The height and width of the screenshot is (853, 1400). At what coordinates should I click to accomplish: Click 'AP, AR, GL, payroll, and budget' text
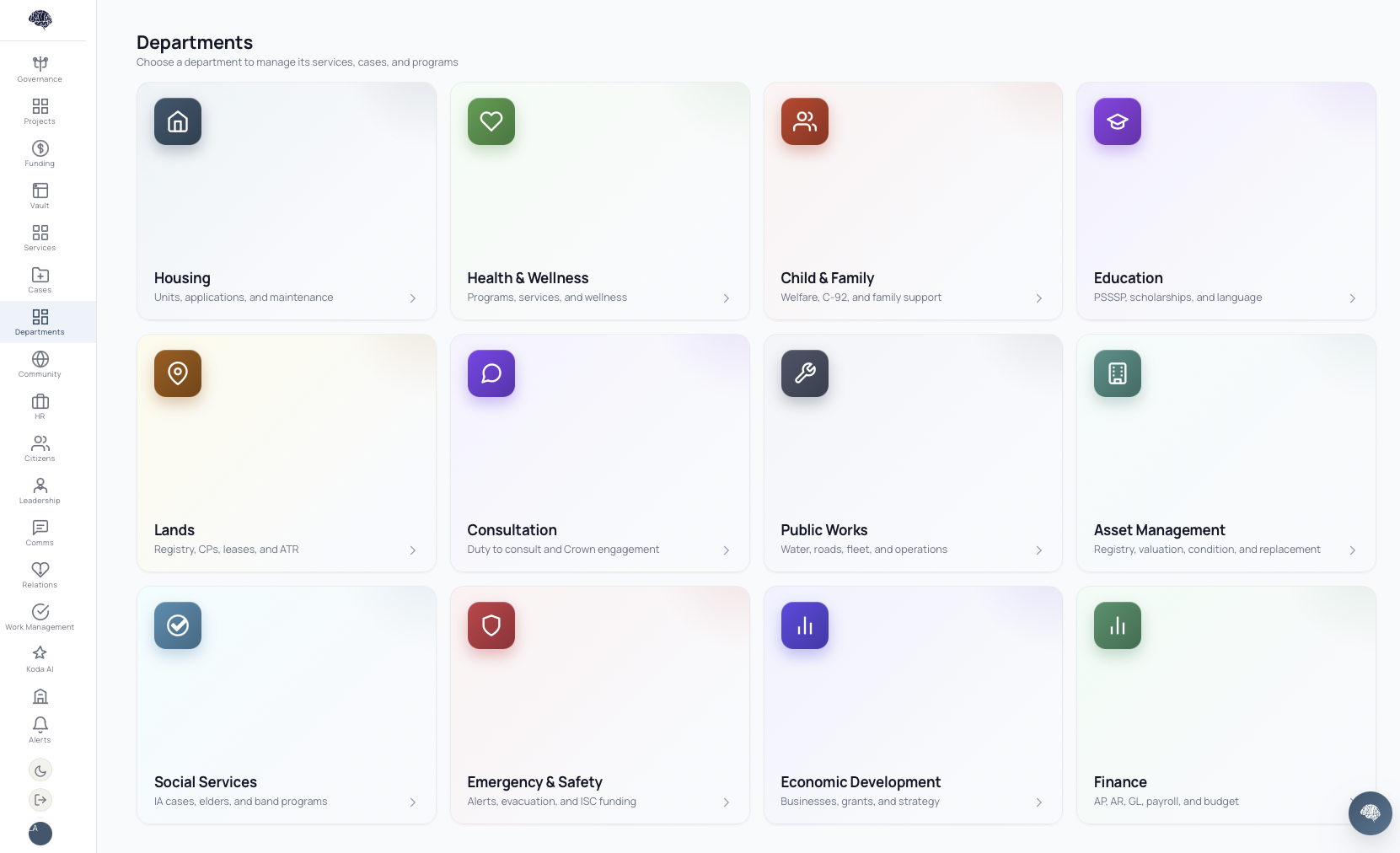[x=1166, y=802]
